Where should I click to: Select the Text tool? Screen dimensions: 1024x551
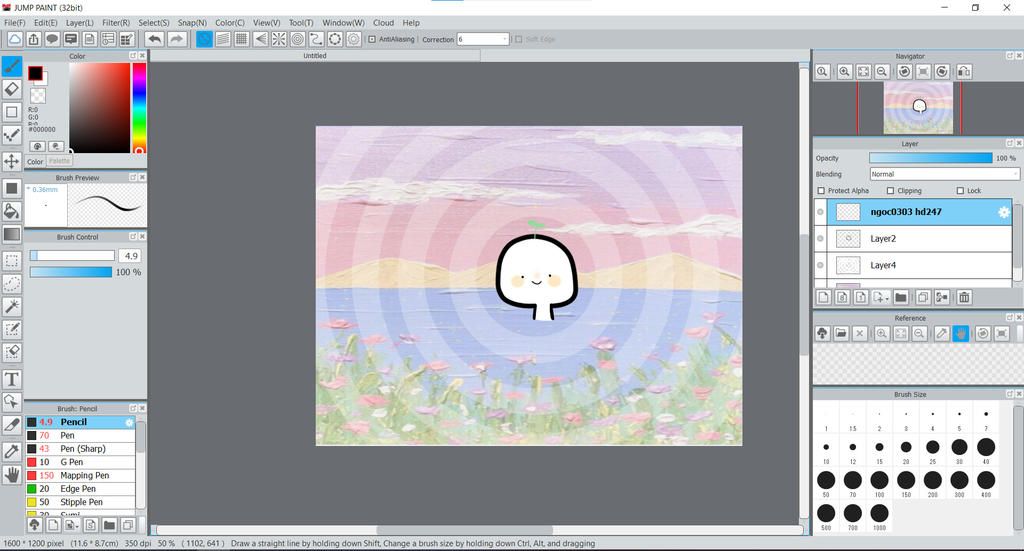(x=12, y=379)
